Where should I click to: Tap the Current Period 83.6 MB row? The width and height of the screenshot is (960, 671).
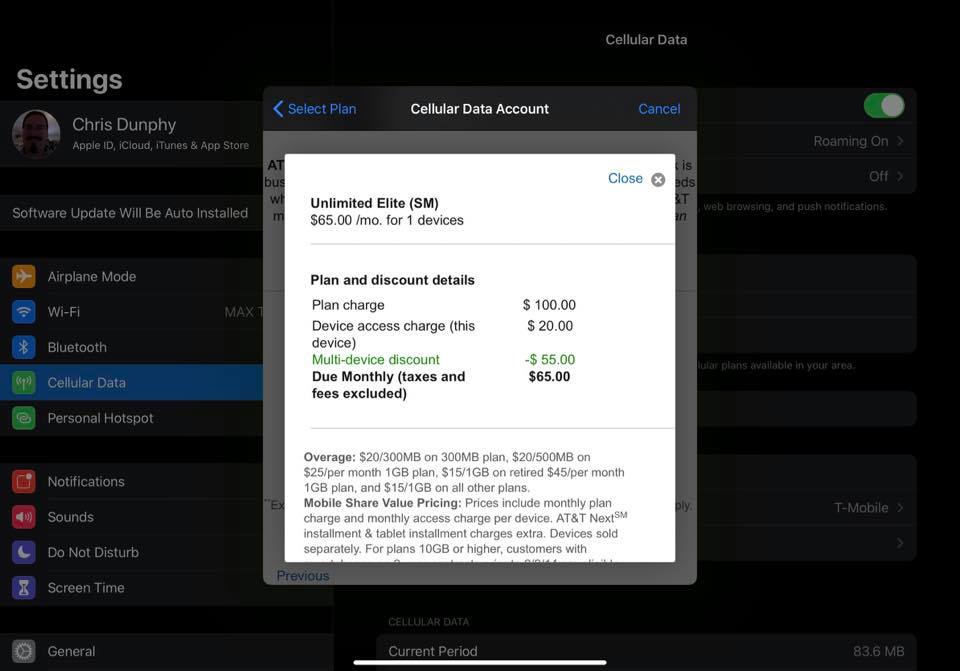coord(646,651)
